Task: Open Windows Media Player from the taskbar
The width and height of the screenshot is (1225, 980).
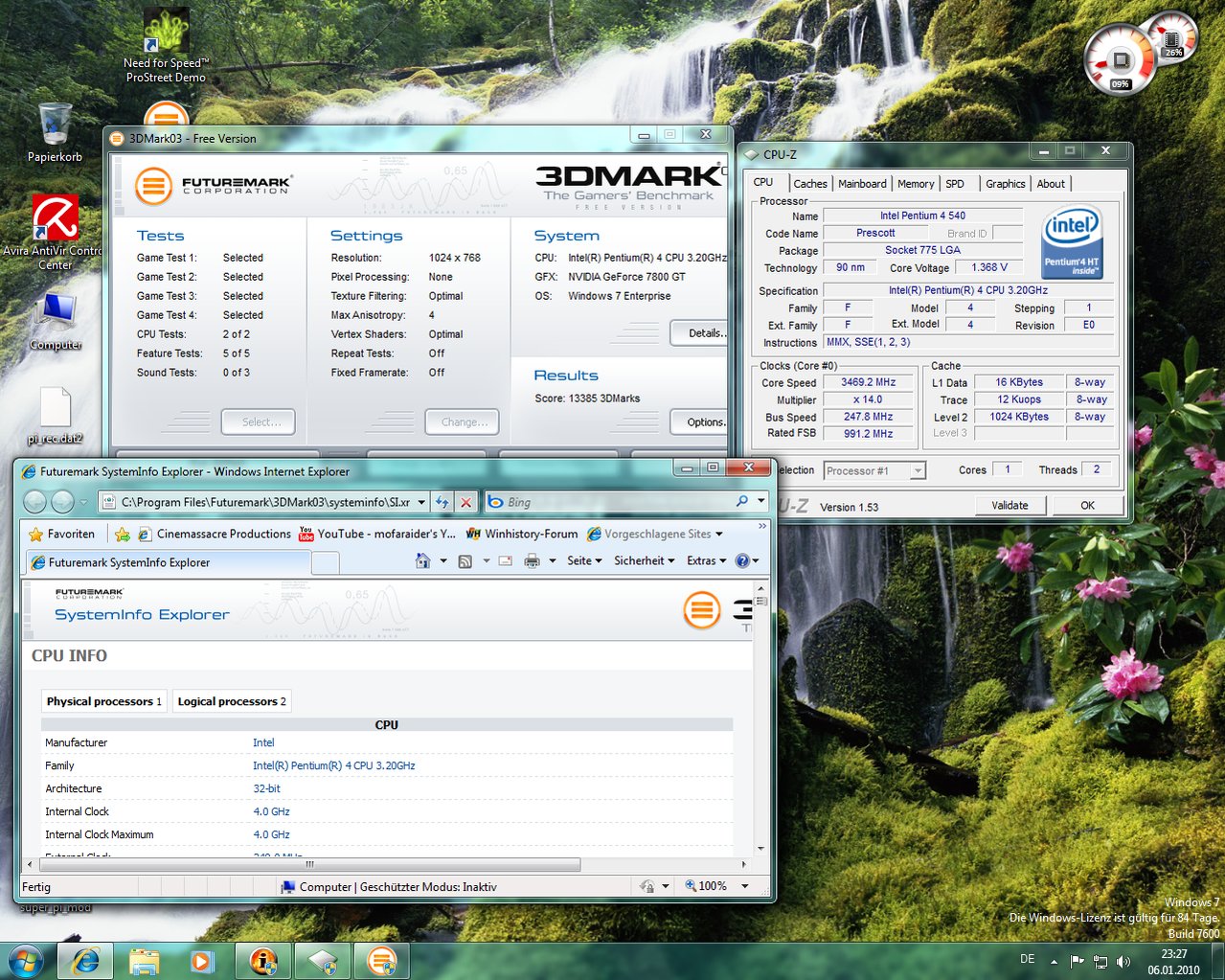Action: click(201, 960)
